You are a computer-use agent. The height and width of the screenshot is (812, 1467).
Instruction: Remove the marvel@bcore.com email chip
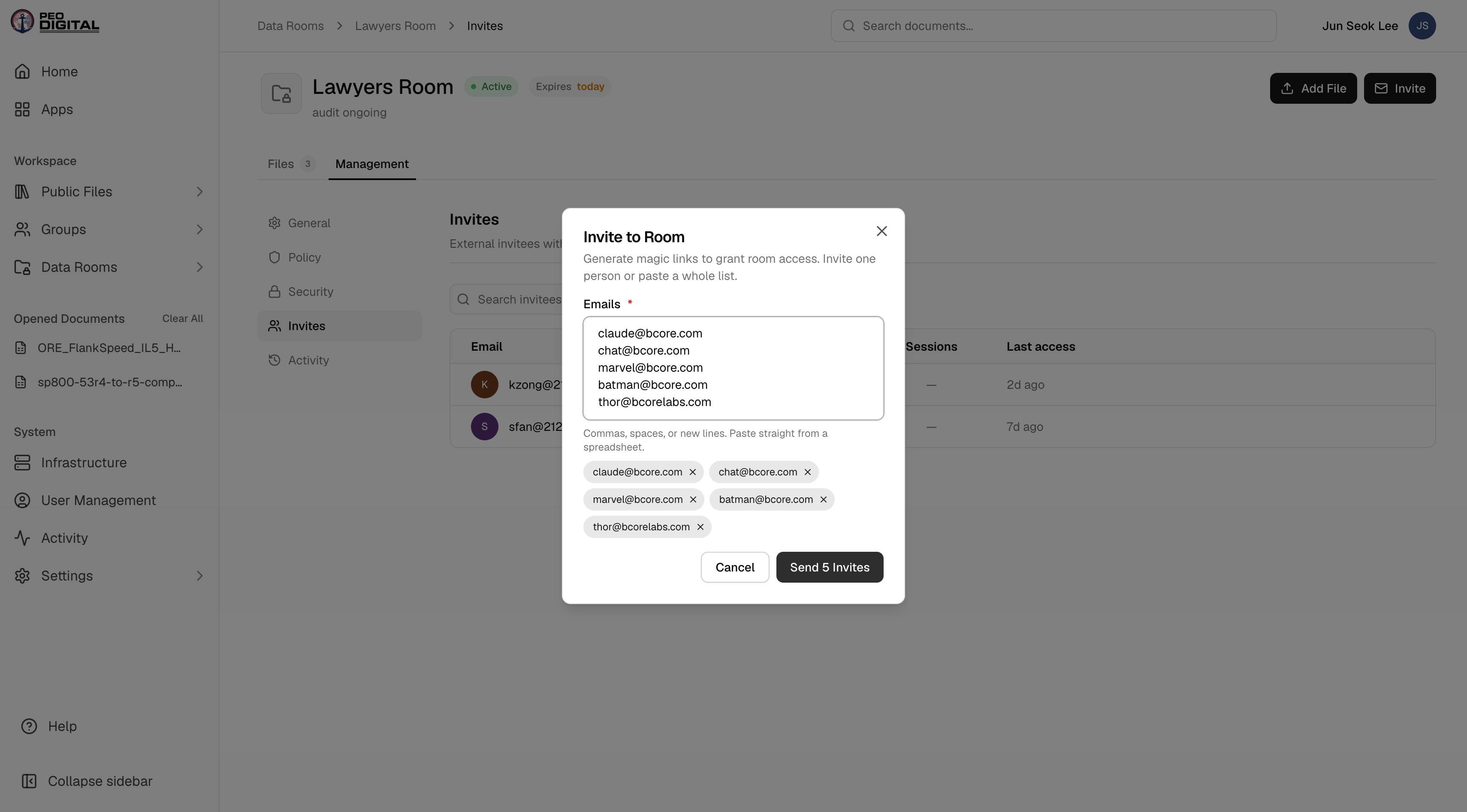coord(693,499)
